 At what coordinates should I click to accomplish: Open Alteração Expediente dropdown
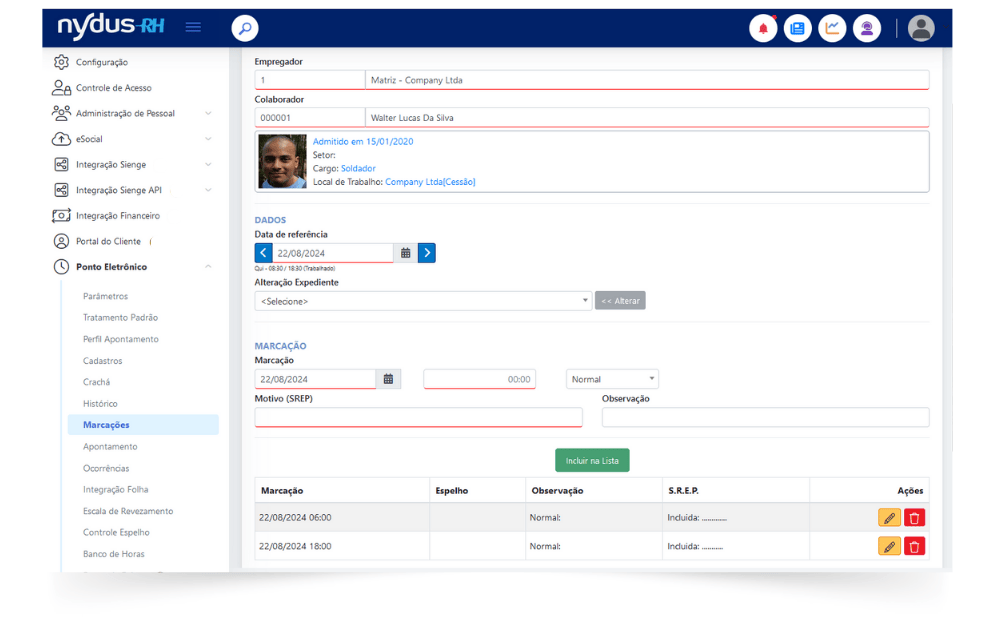(x=423, y=301)
